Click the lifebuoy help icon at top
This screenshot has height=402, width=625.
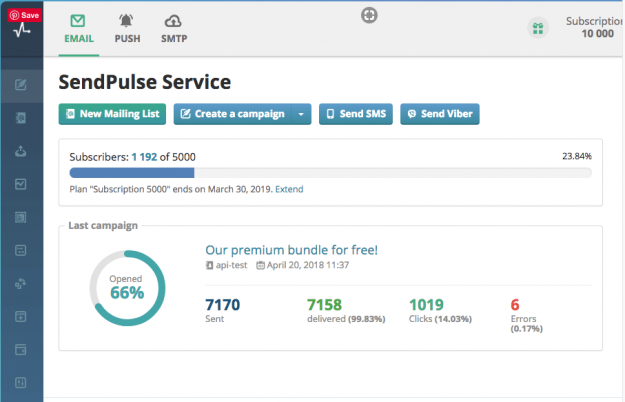pyautogui.click(x=368, y=15)
